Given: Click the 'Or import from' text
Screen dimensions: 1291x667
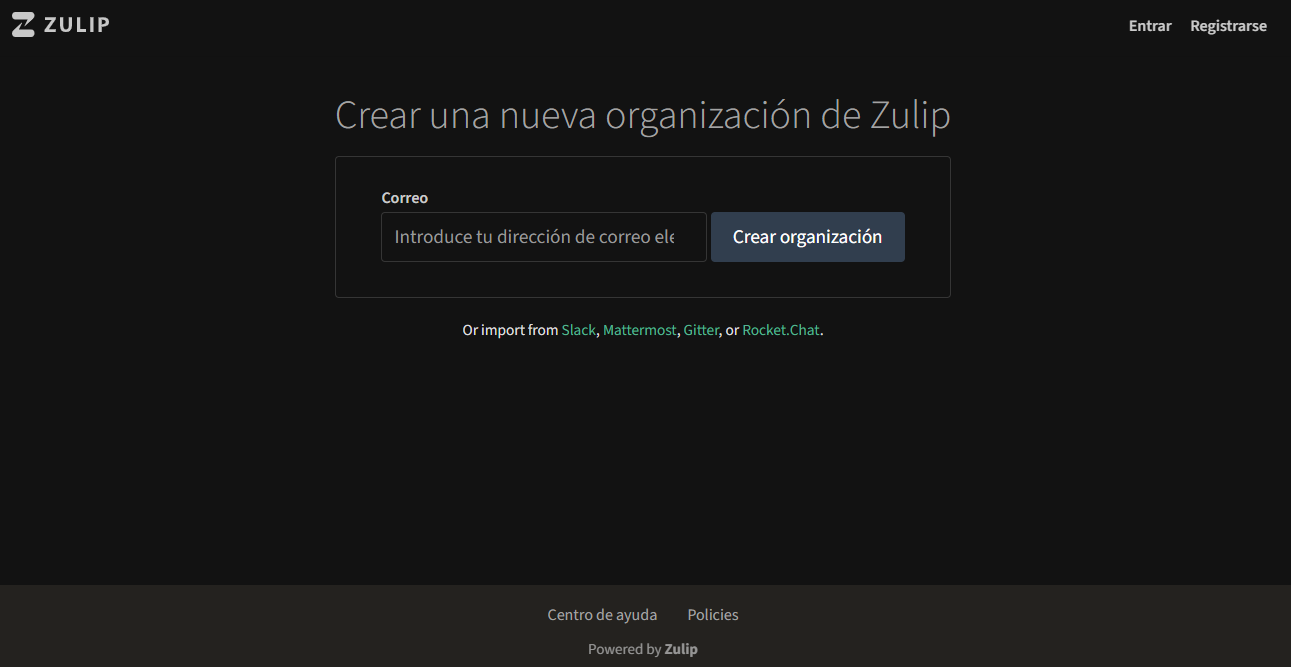Looking at the screenshot, I should (510, 330).
